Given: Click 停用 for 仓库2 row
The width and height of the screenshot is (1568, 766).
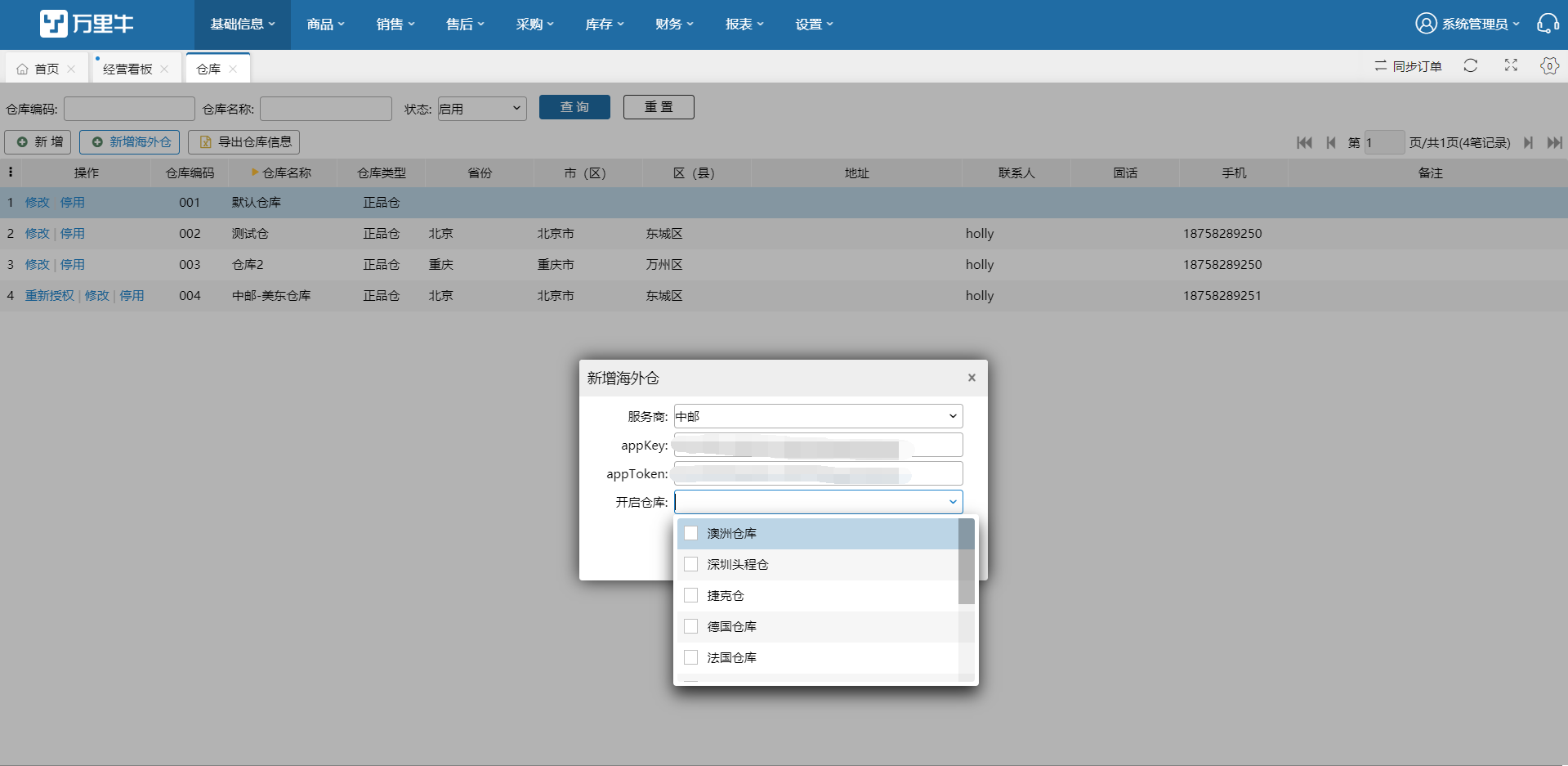Looking at the screenshot, I should 73,265.
